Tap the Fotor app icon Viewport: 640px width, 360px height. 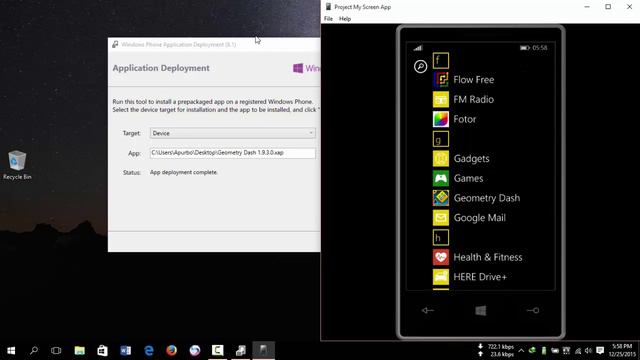coord(441,119)
